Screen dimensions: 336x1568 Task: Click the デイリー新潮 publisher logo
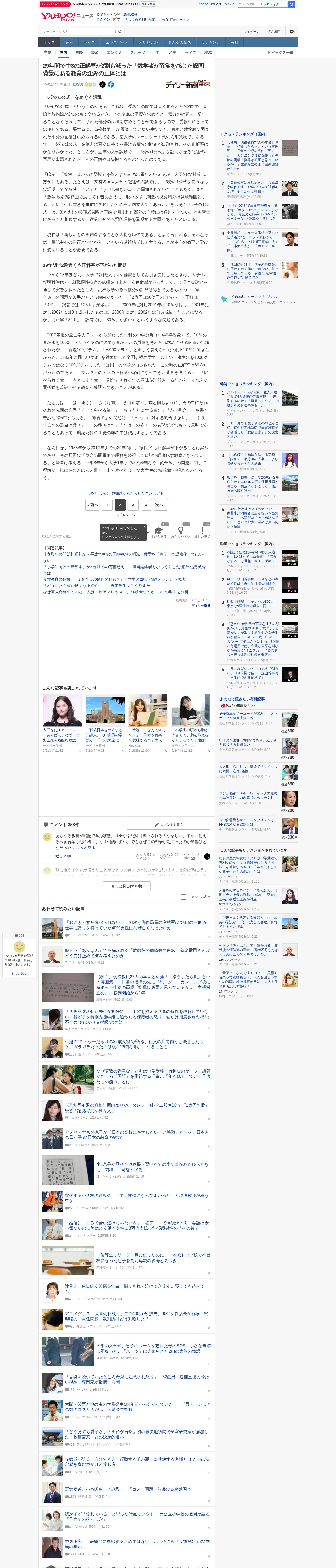point(188,85)
